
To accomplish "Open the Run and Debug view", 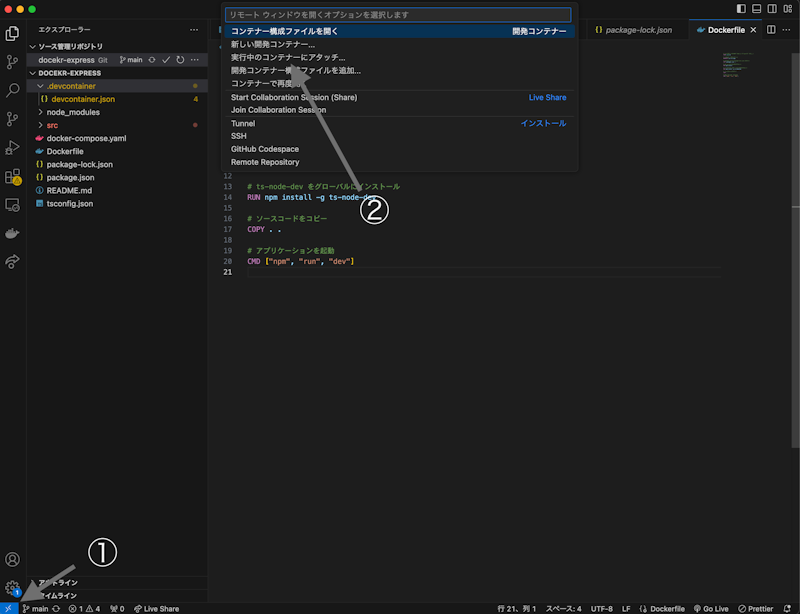I will [13, 147].
